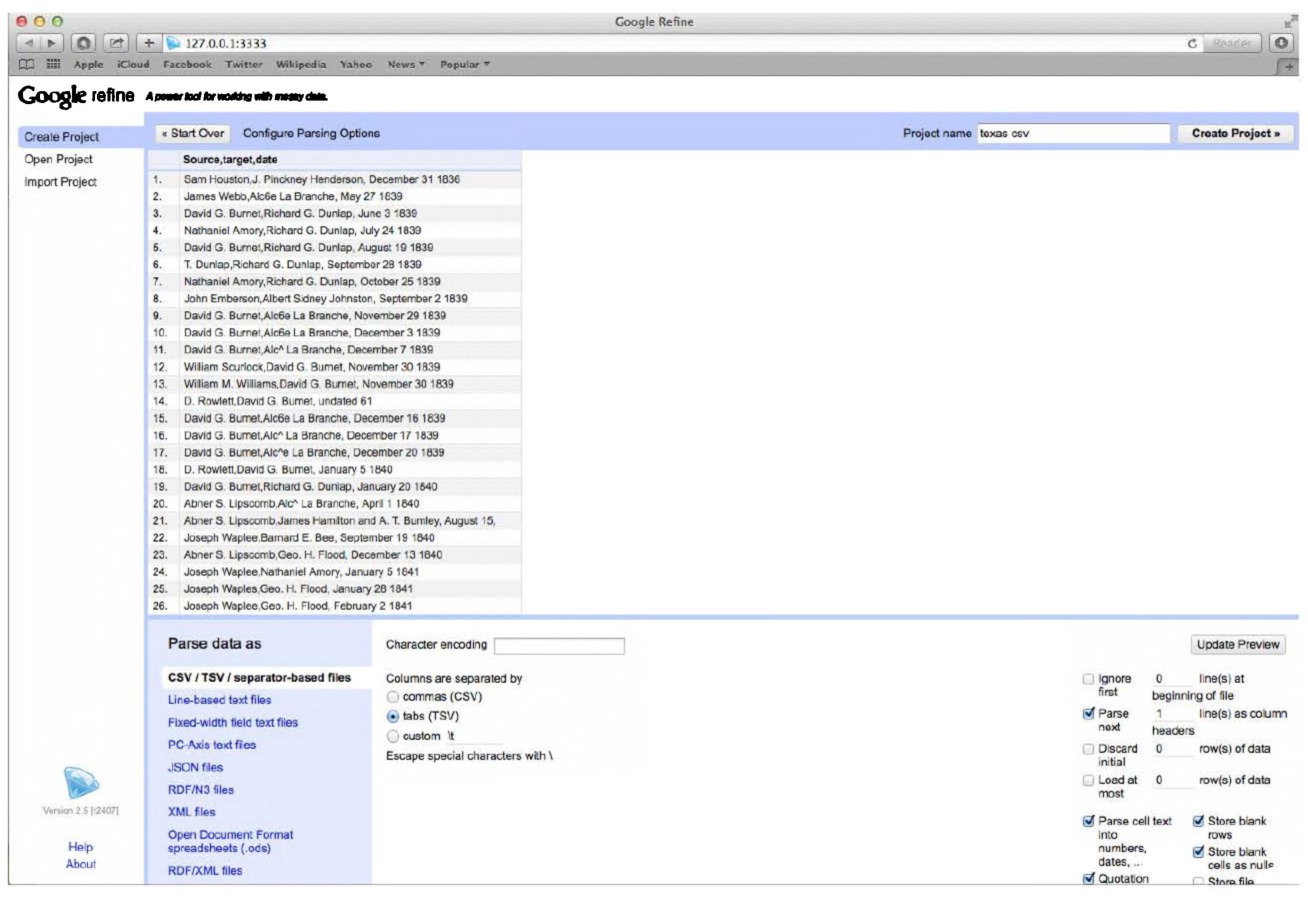Switch to Import Project in sidebar
1308x899 pixels.
point(60,182)
